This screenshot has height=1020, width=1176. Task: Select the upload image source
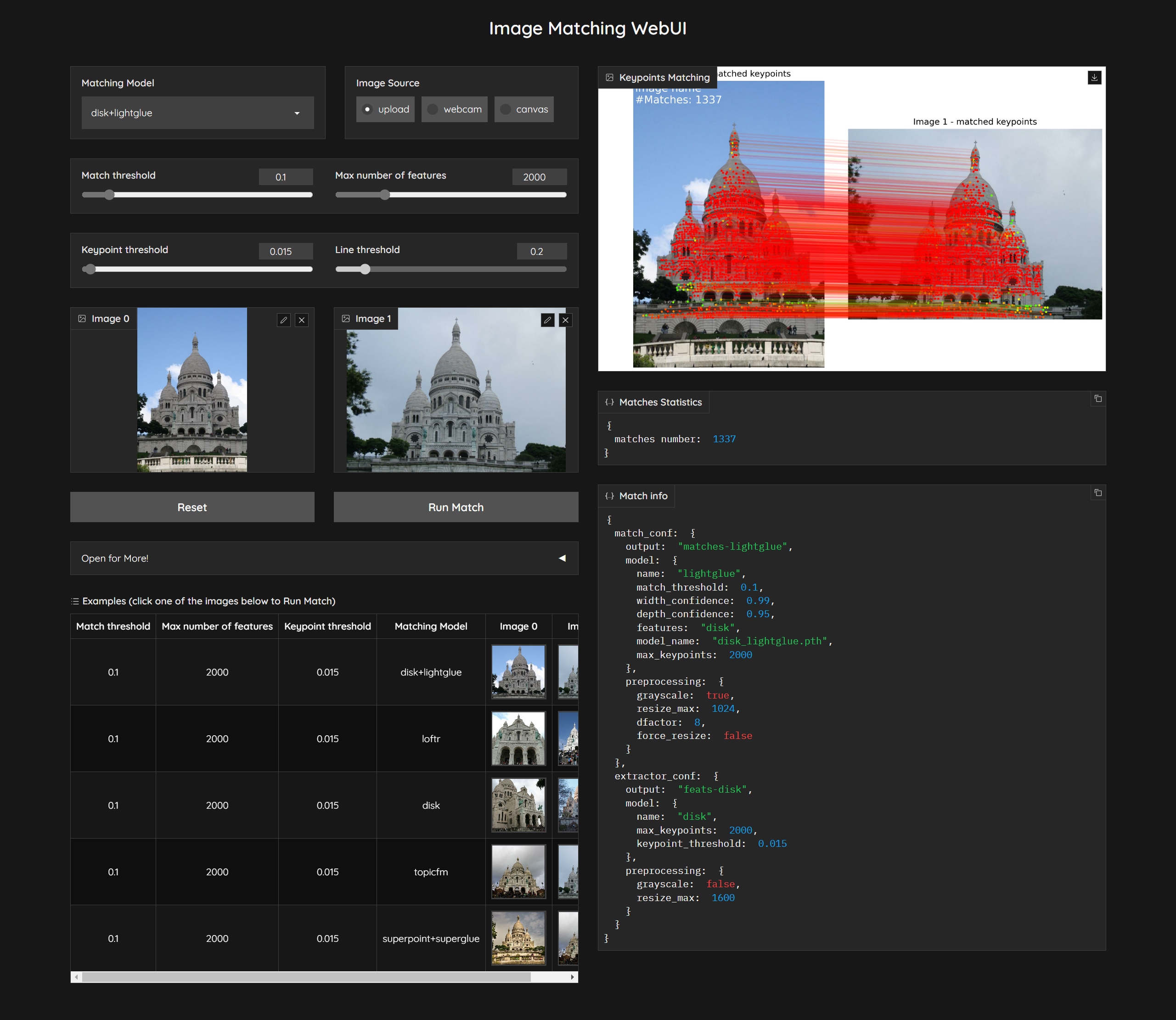(385, 109)
